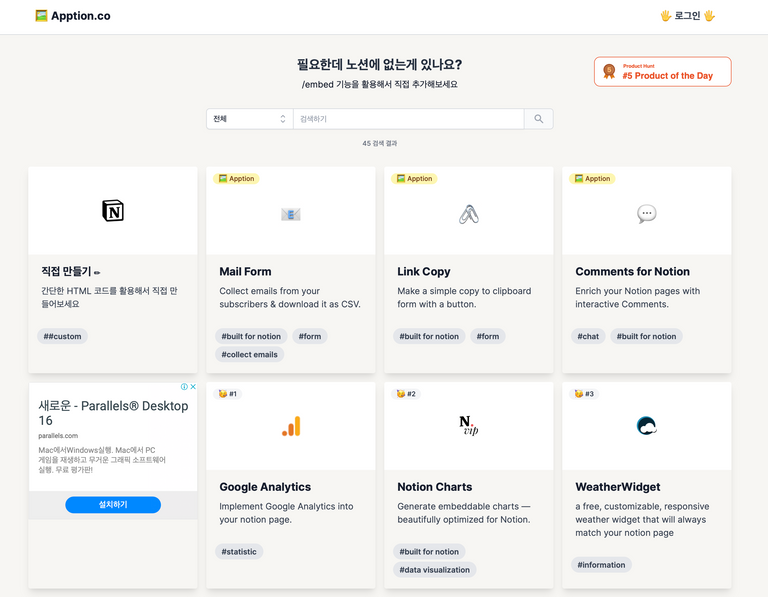Open the WeatherWidget card title

pyautogui.click(x=618, y=487)
